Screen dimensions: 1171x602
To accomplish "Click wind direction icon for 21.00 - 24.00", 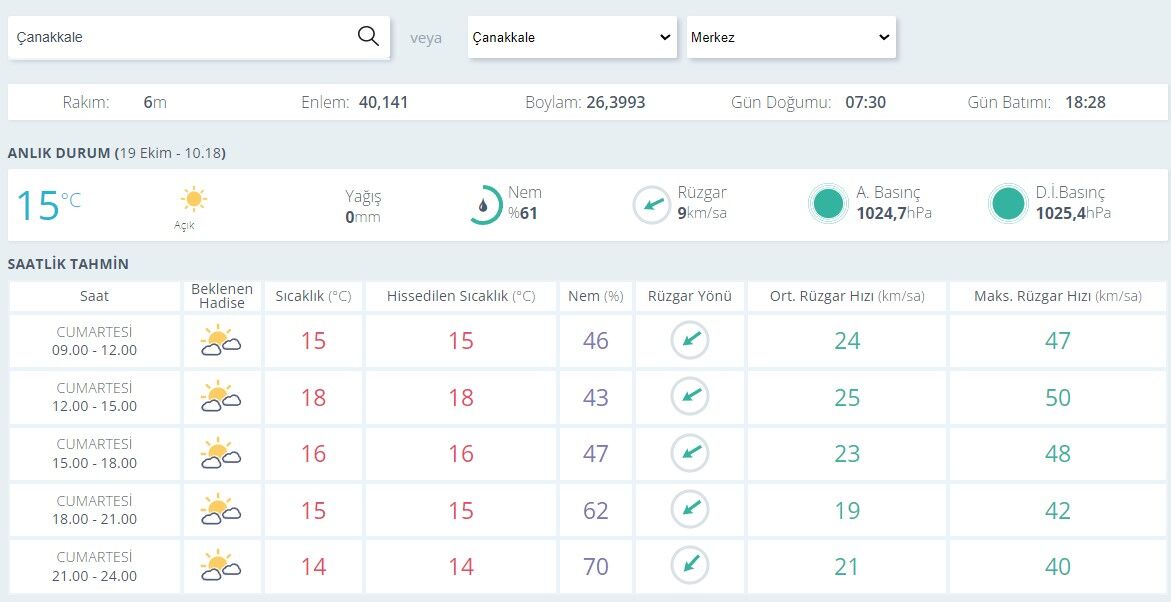I will pyautogui.click(x=690, y=565).
